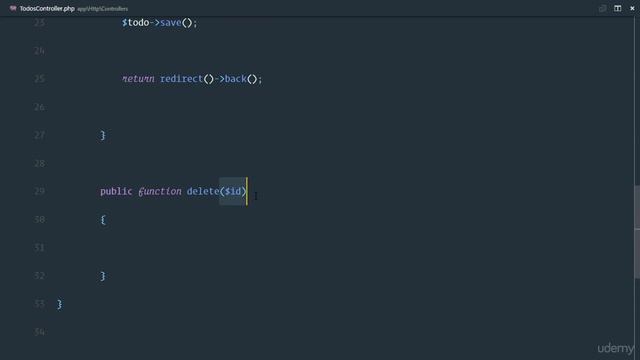The width and height of the screenshot is (640, 360).
Task: Click line number 25 in gutter
Action: coord(39,79)
